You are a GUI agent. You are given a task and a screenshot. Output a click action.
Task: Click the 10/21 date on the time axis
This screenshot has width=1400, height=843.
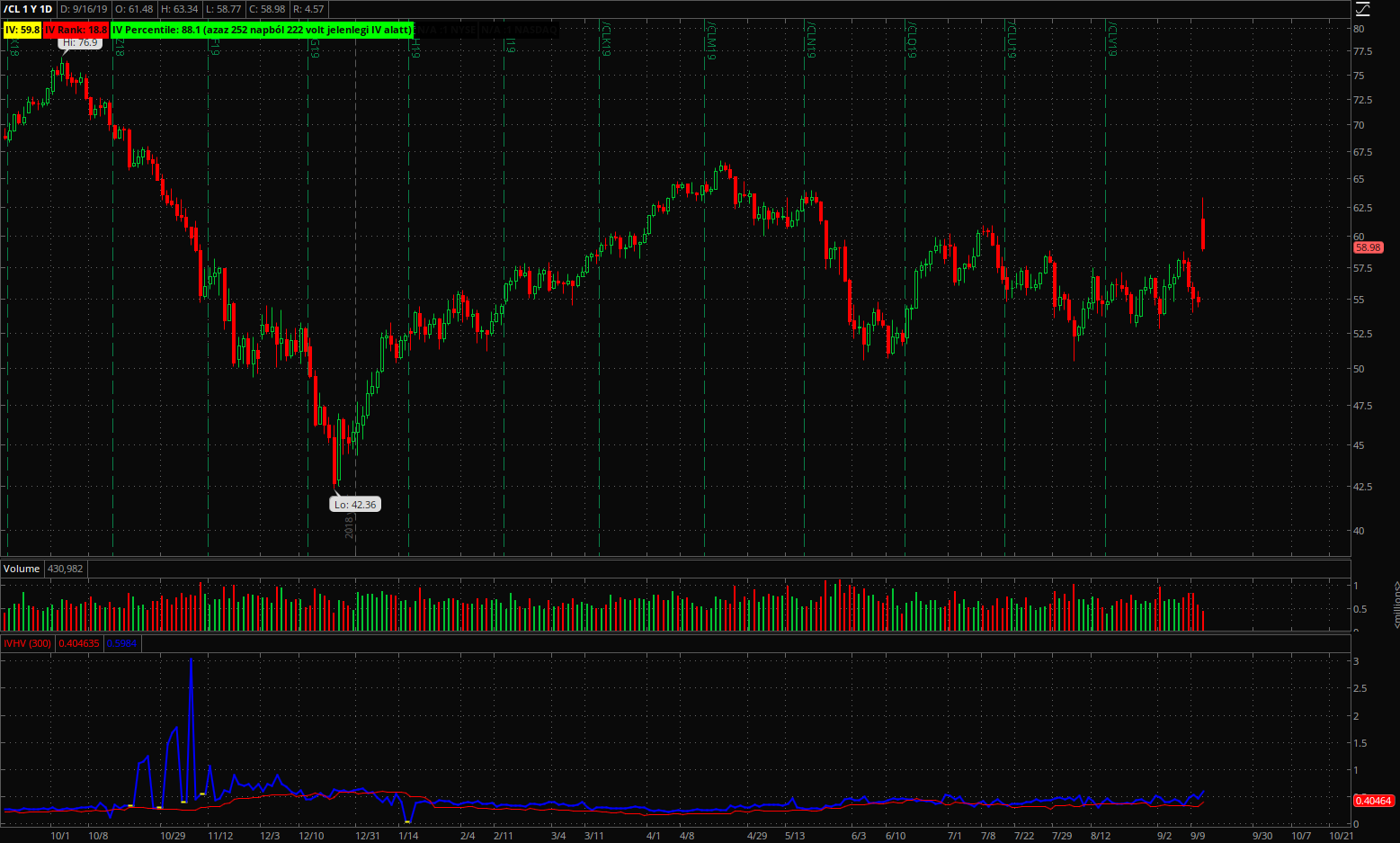tap(1342, 836)
